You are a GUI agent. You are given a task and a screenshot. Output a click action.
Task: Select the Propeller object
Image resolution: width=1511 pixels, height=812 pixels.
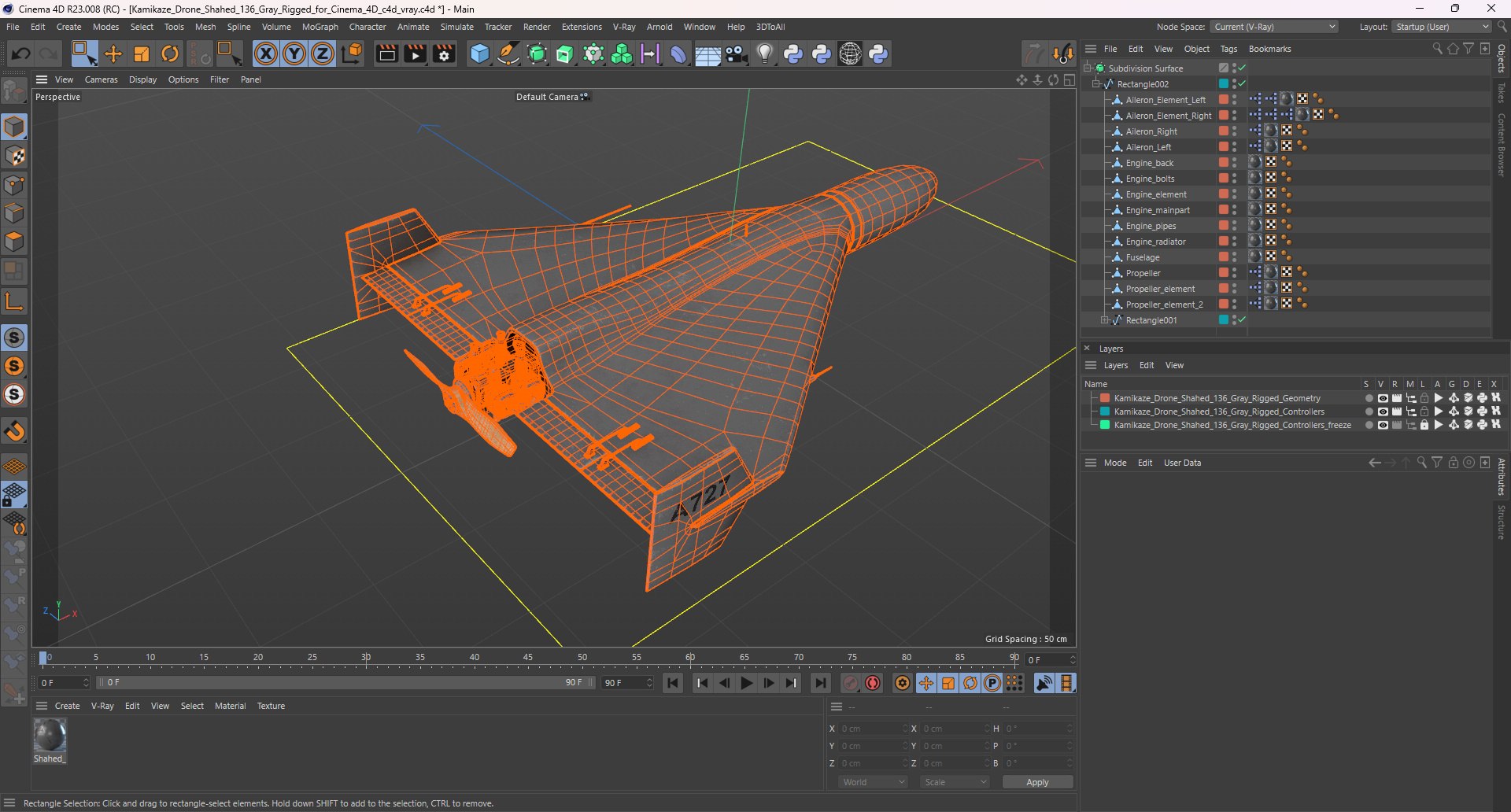click(x=1143, y=273)
